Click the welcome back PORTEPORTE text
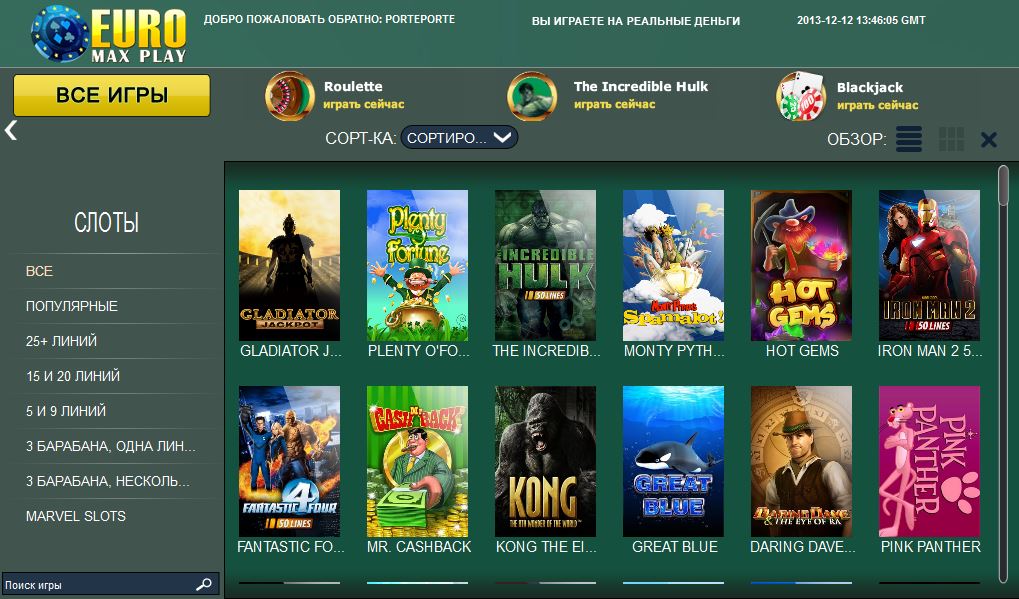Screen dimensions: 1019x599 [329, 19]
